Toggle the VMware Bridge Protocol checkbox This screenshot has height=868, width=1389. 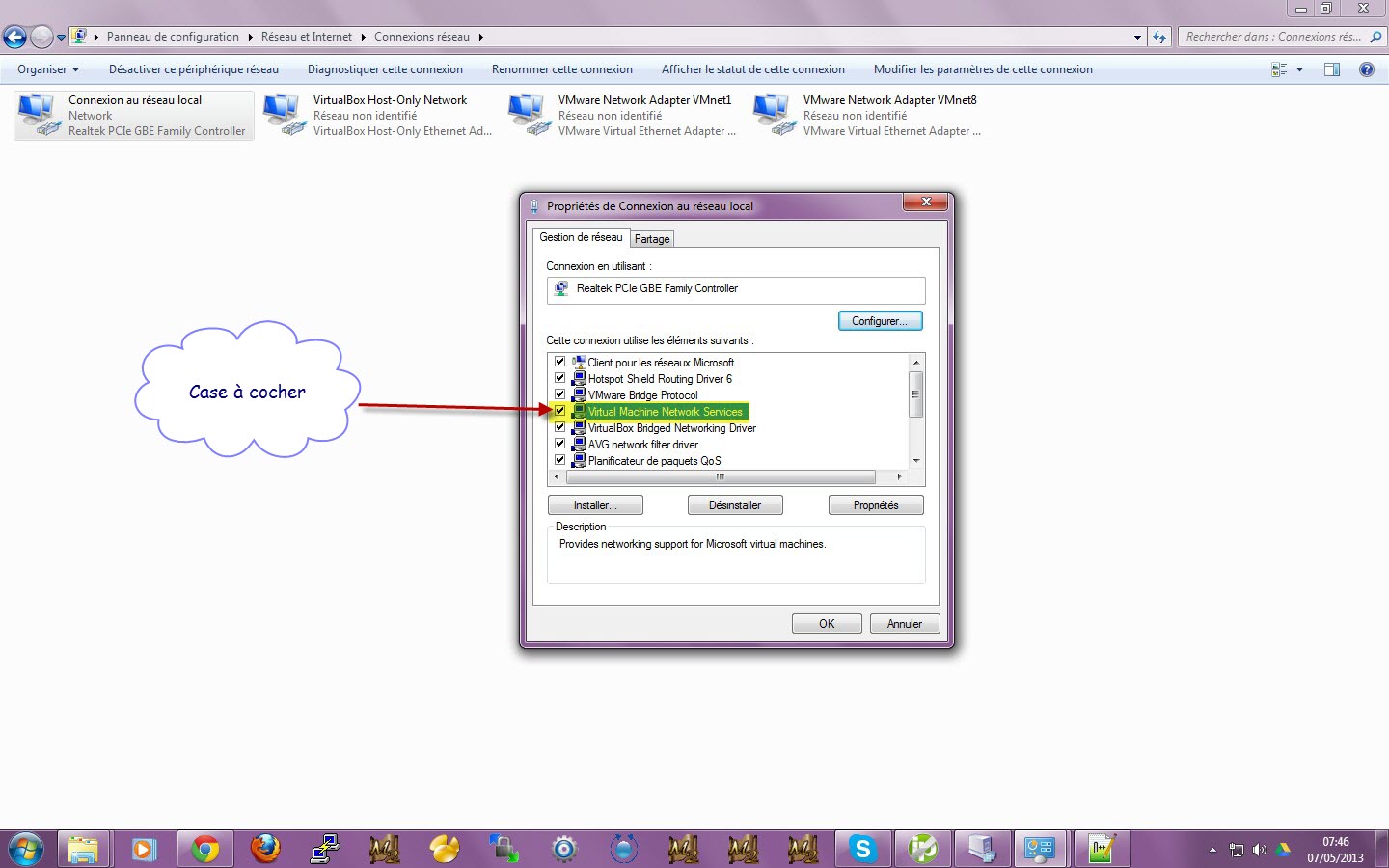point(559,394)
